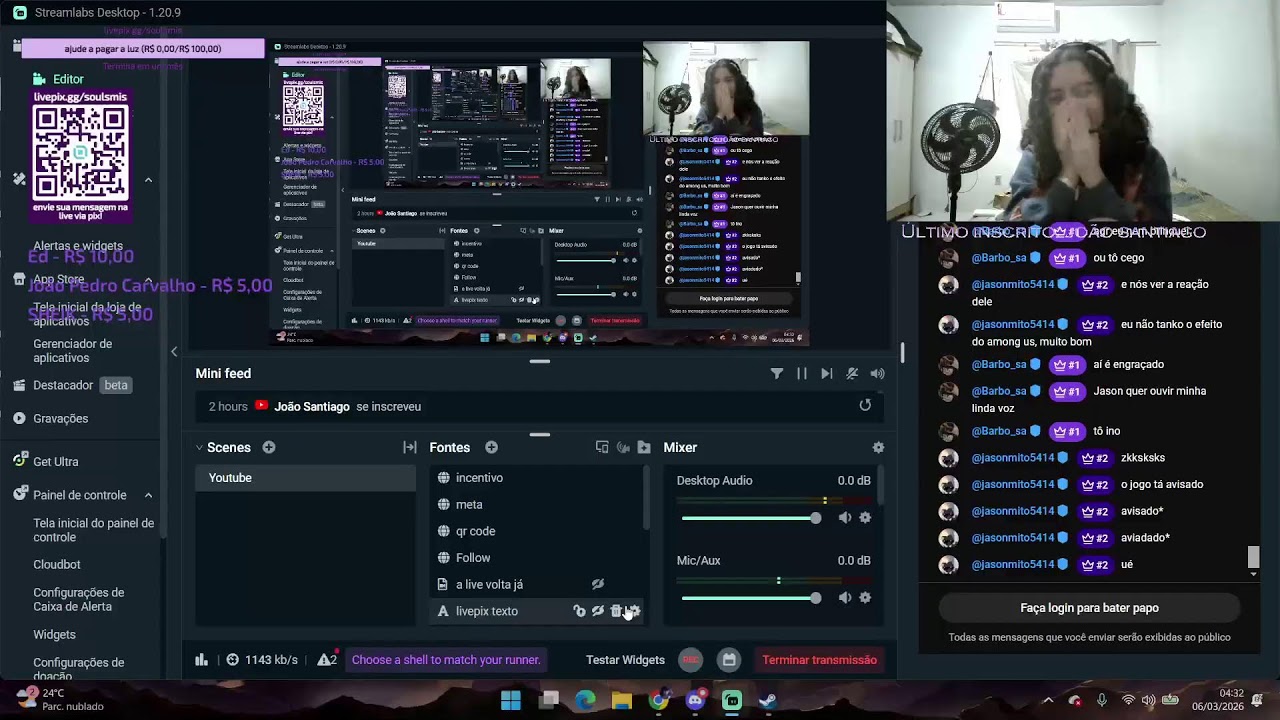Open performance stats bar chart icon
Image resolution: width=1280 pixels, height=720 pixels.
[x=201, y=660]
